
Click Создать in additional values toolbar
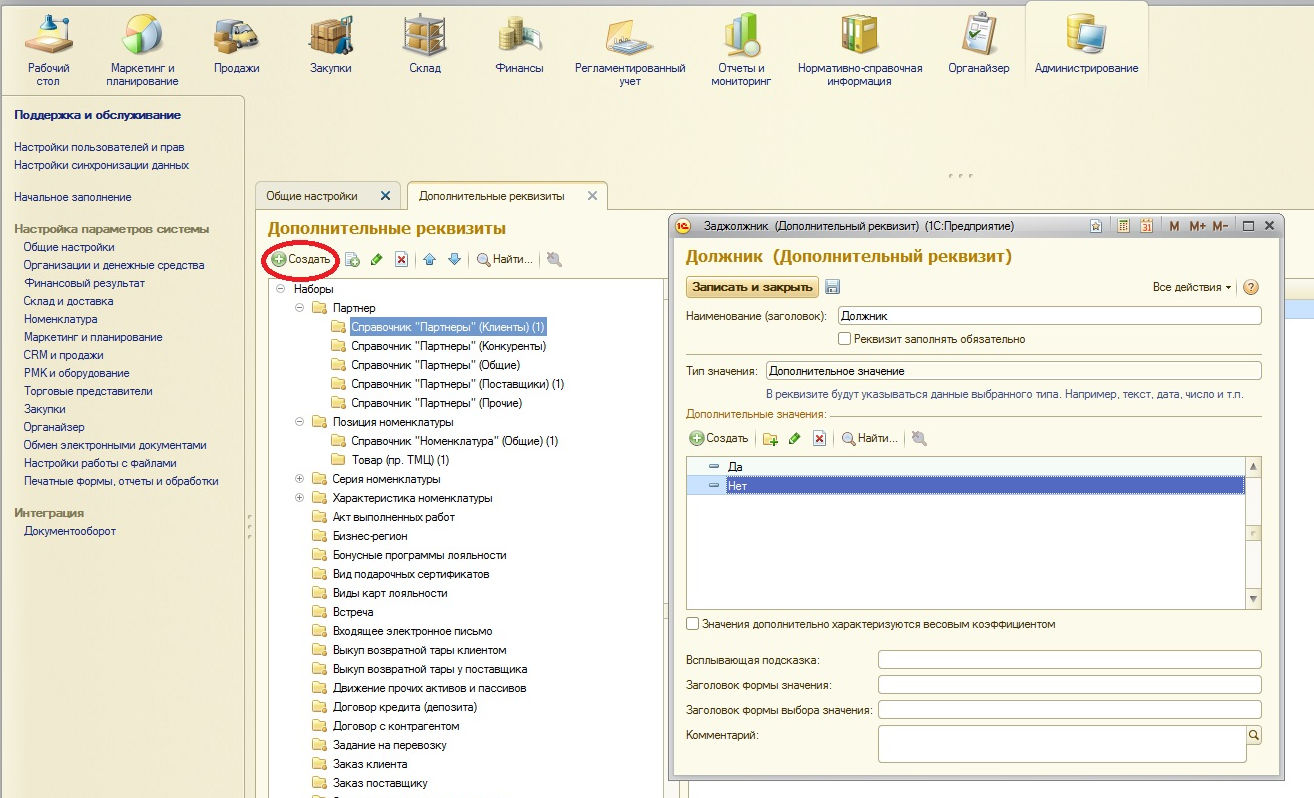[719, 438]
